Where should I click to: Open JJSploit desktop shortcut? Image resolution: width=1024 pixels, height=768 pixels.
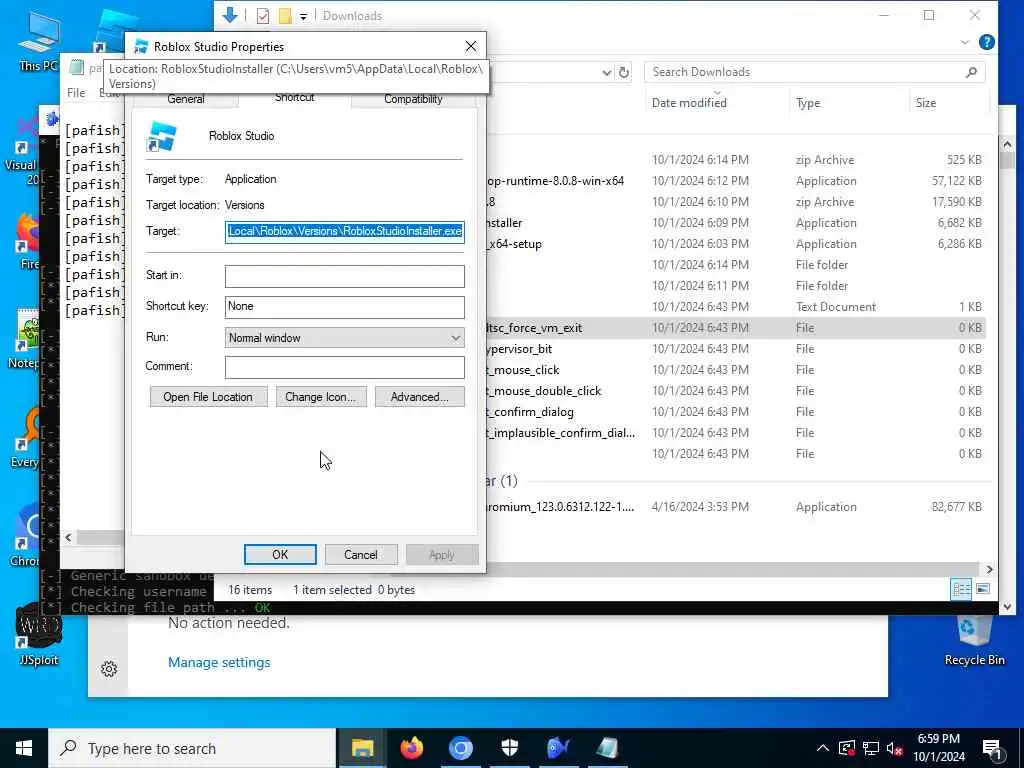pos(38,633)
